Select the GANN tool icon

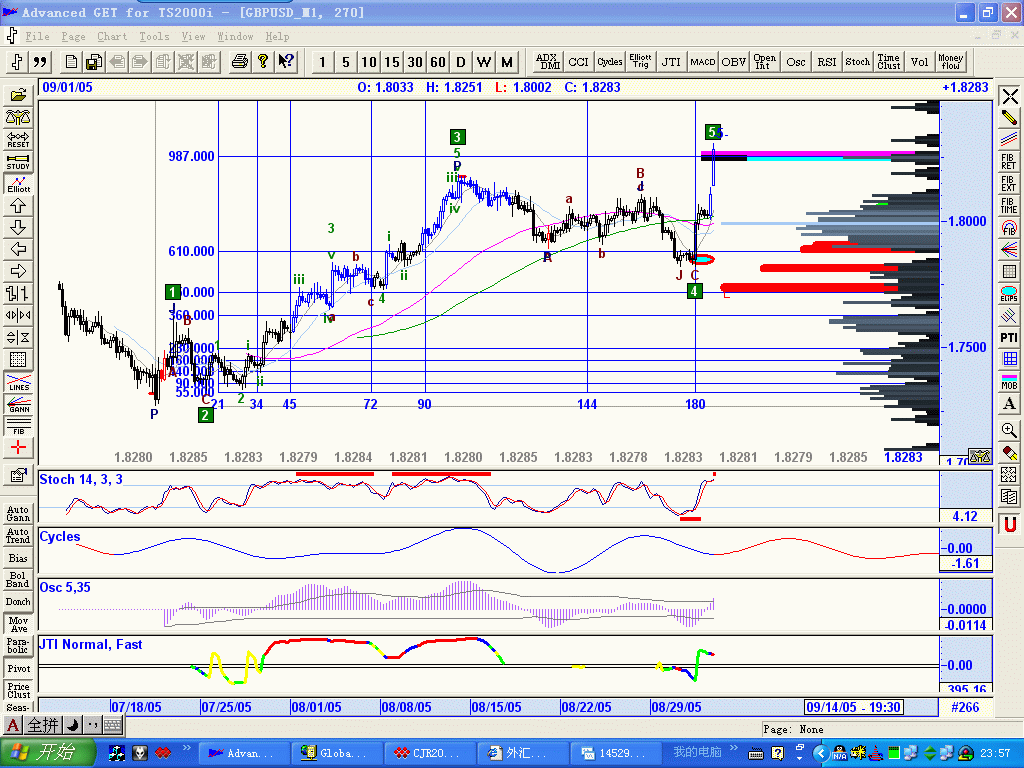pyautogui.click(x=18, y=405)
